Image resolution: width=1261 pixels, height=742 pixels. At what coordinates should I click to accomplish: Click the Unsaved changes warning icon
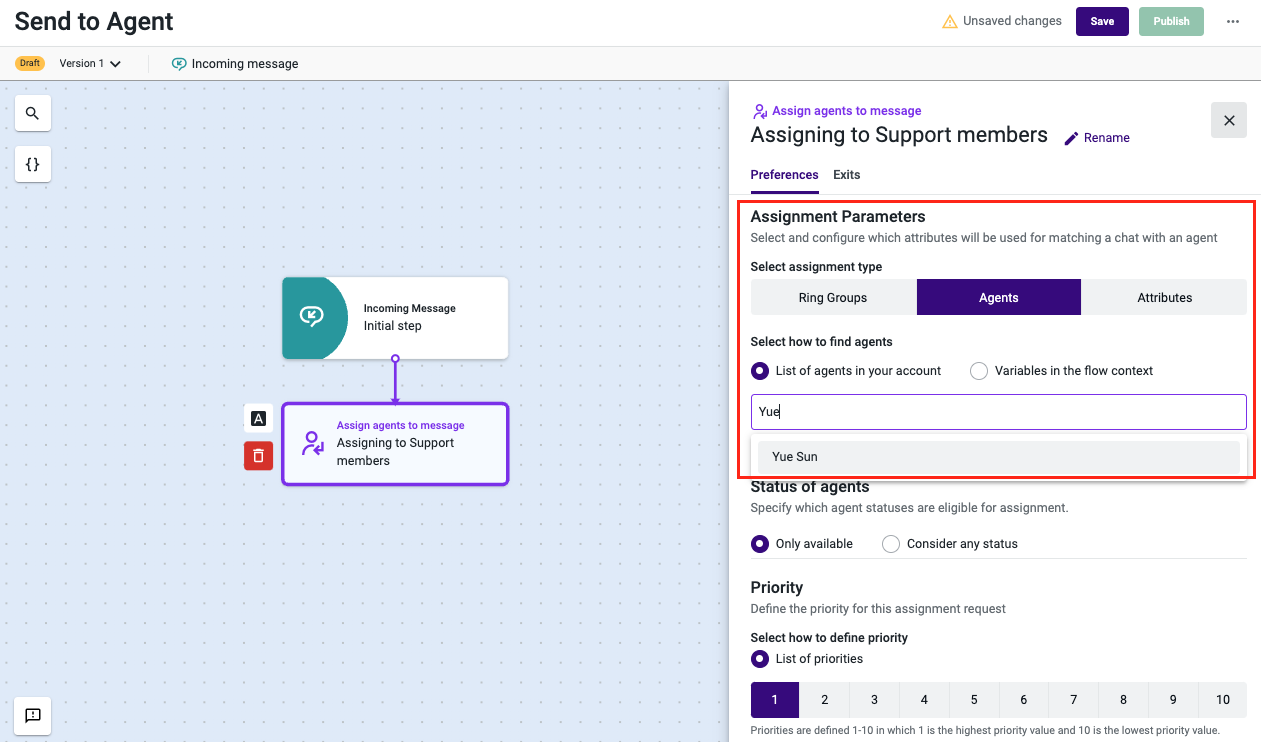(x=950, y=21)
